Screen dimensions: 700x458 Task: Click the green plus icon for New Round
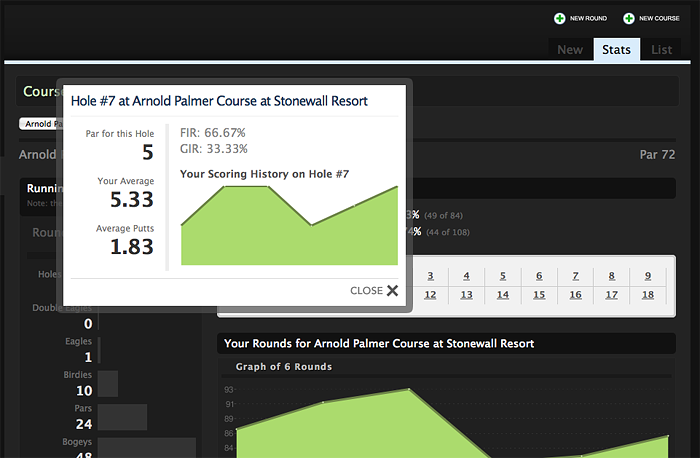(x=559, y=18)
